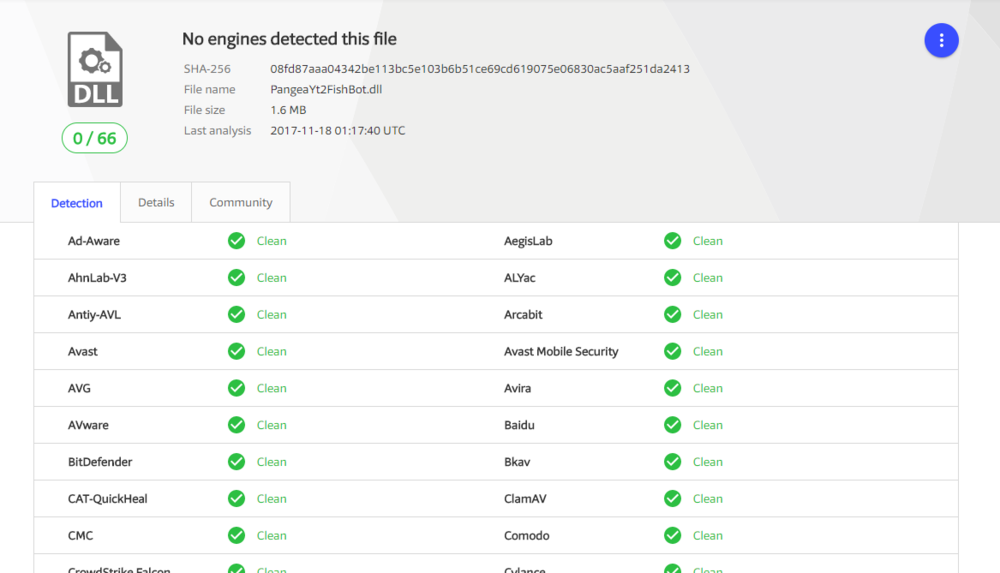Click the check icon for Avast Mobile Security

pyautogui.click(x=672, y=351)
